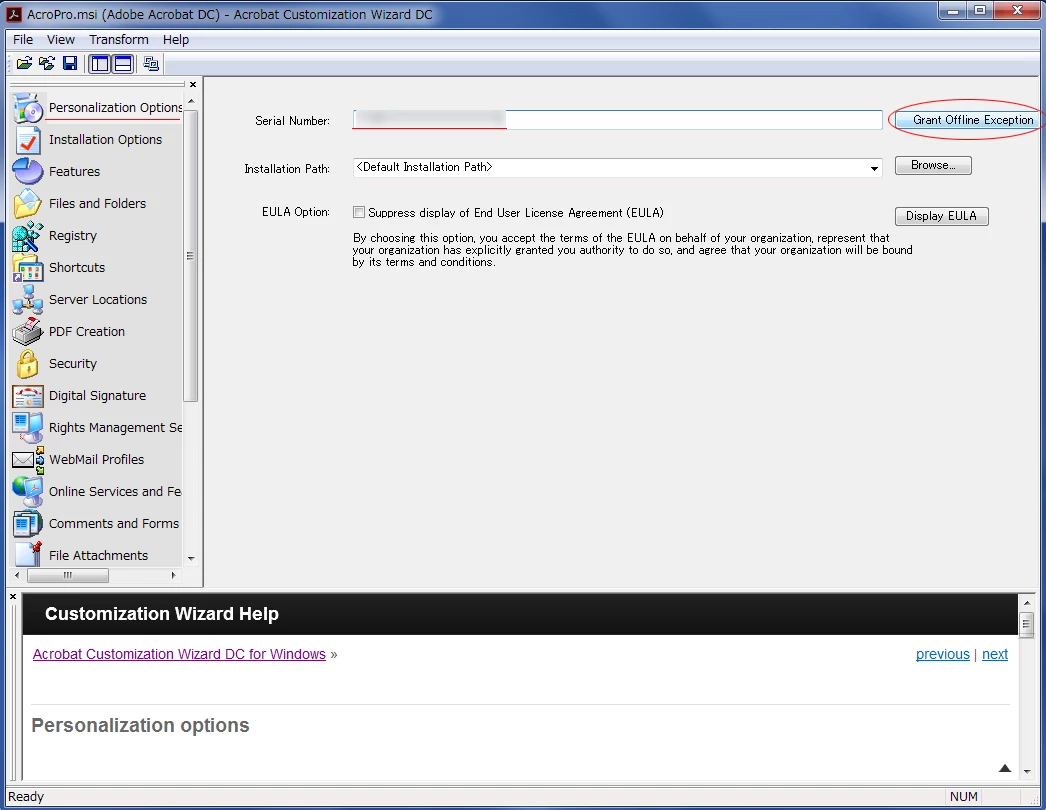
Task: Click sidebar vertical scrollbar up arrow
Action: [x=191, y=101]
